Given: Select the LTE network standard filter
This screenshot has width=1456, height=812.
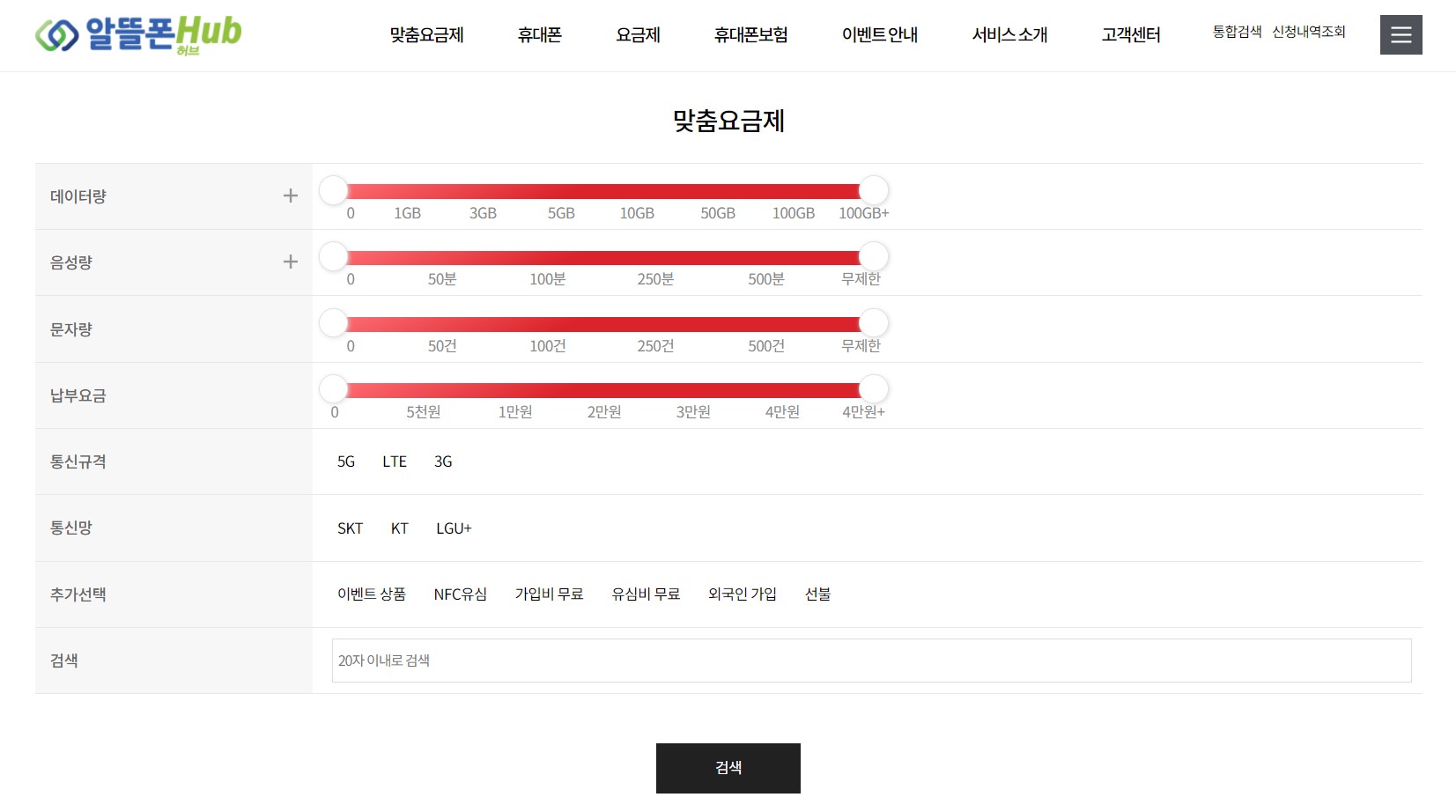Looking at the screenshot, I should [x=395, y=461].
